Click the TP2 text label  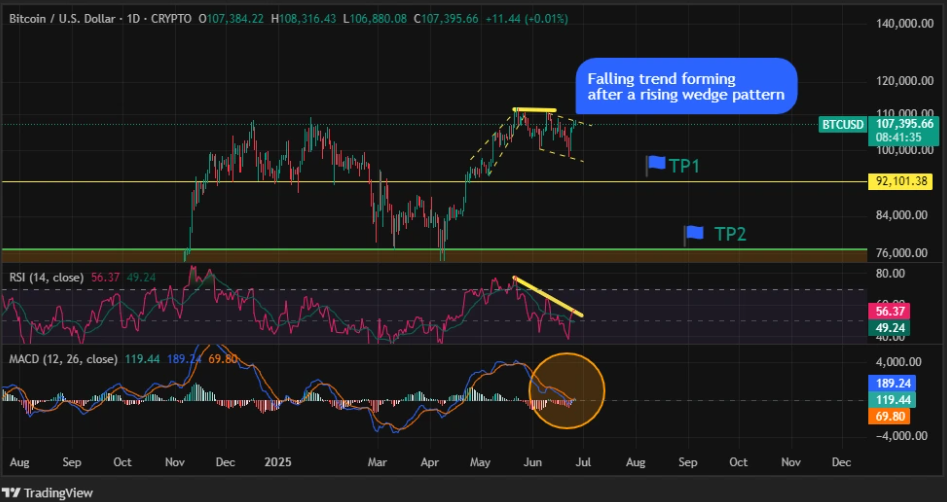point(730,234)
